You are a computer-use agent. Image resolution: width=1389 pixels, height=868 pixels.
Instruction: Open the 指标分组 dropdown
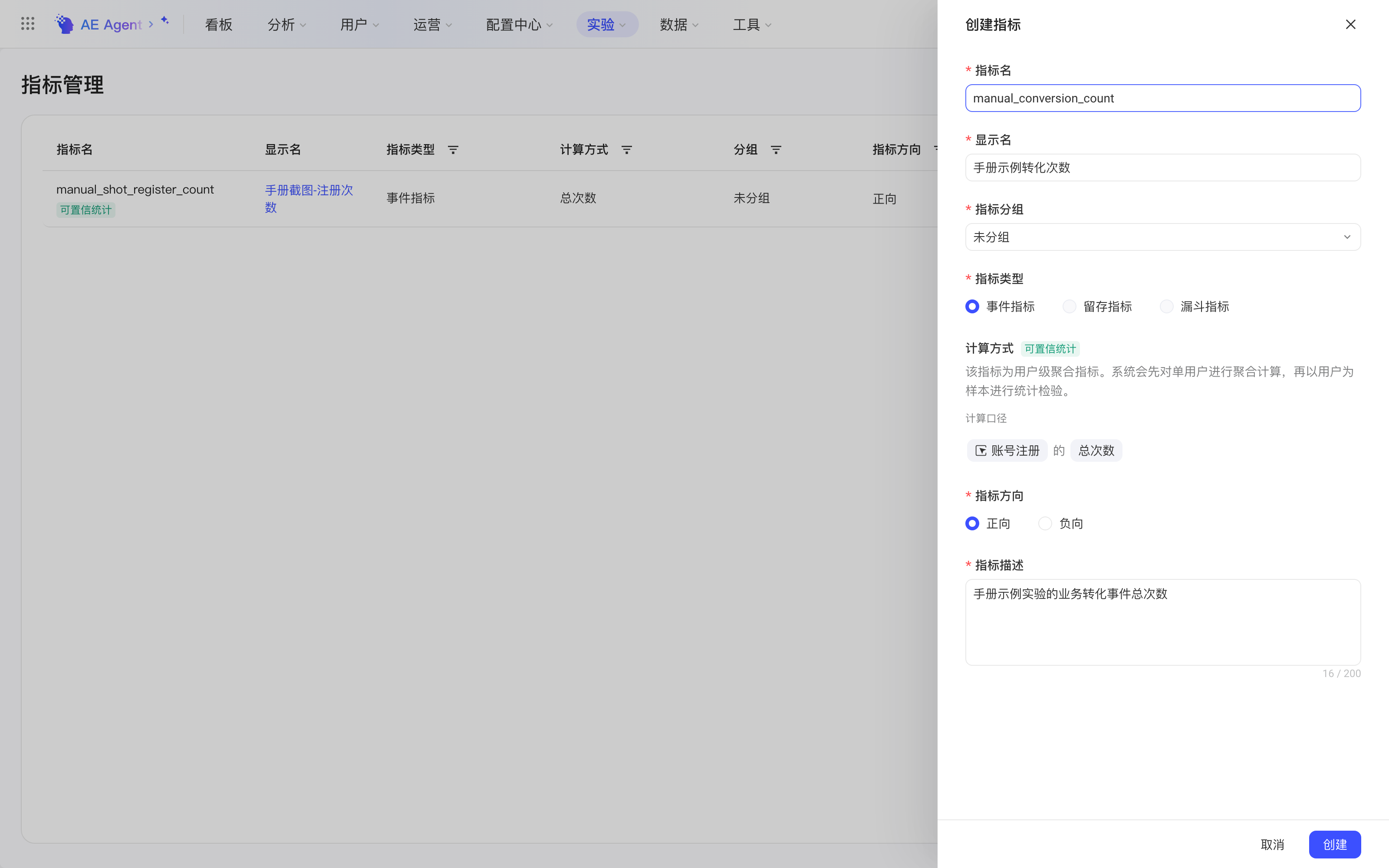coord(1163,237)
